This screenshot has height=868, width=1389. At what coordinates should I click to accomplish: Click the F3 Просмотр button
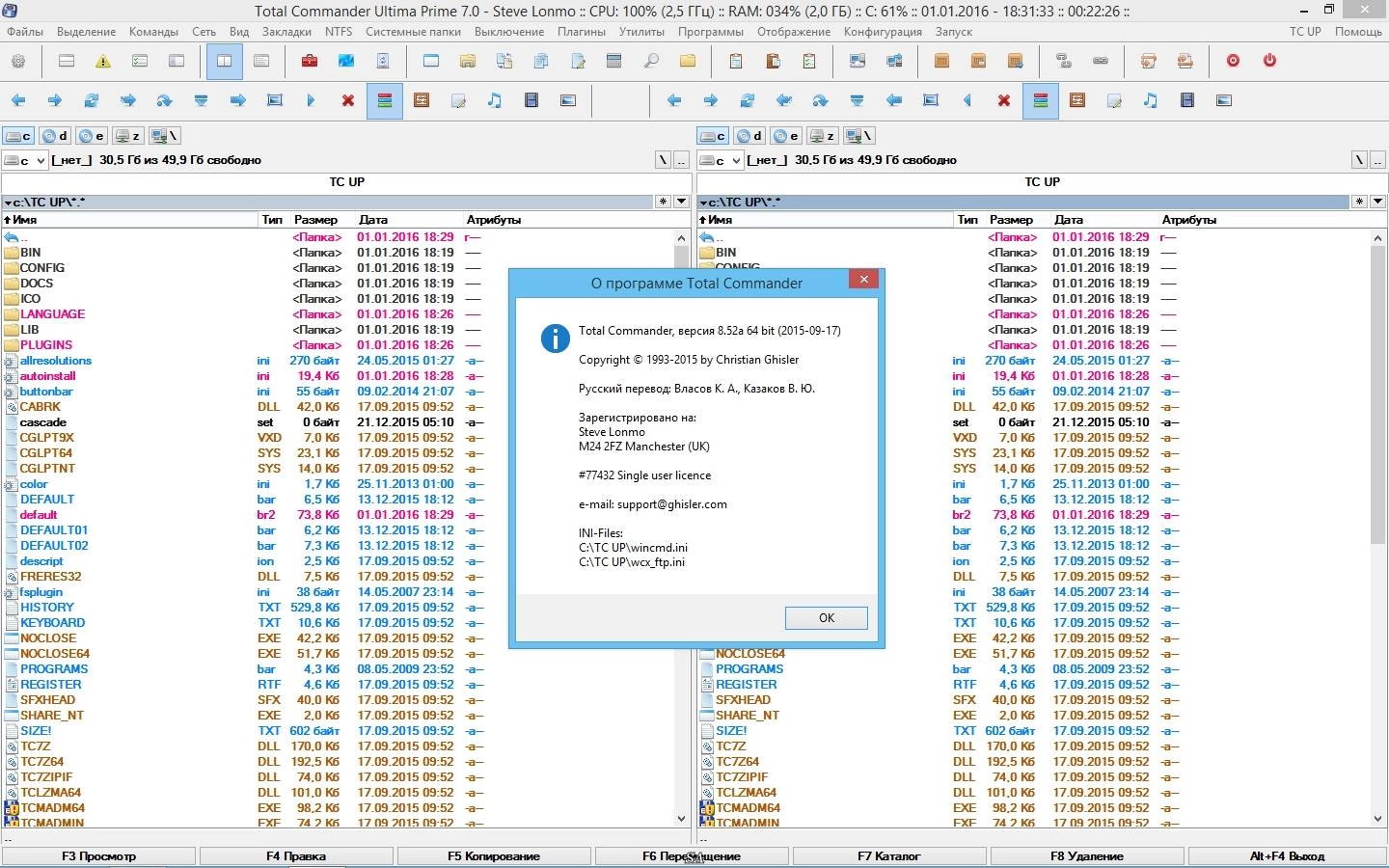(x=99, y=855)
